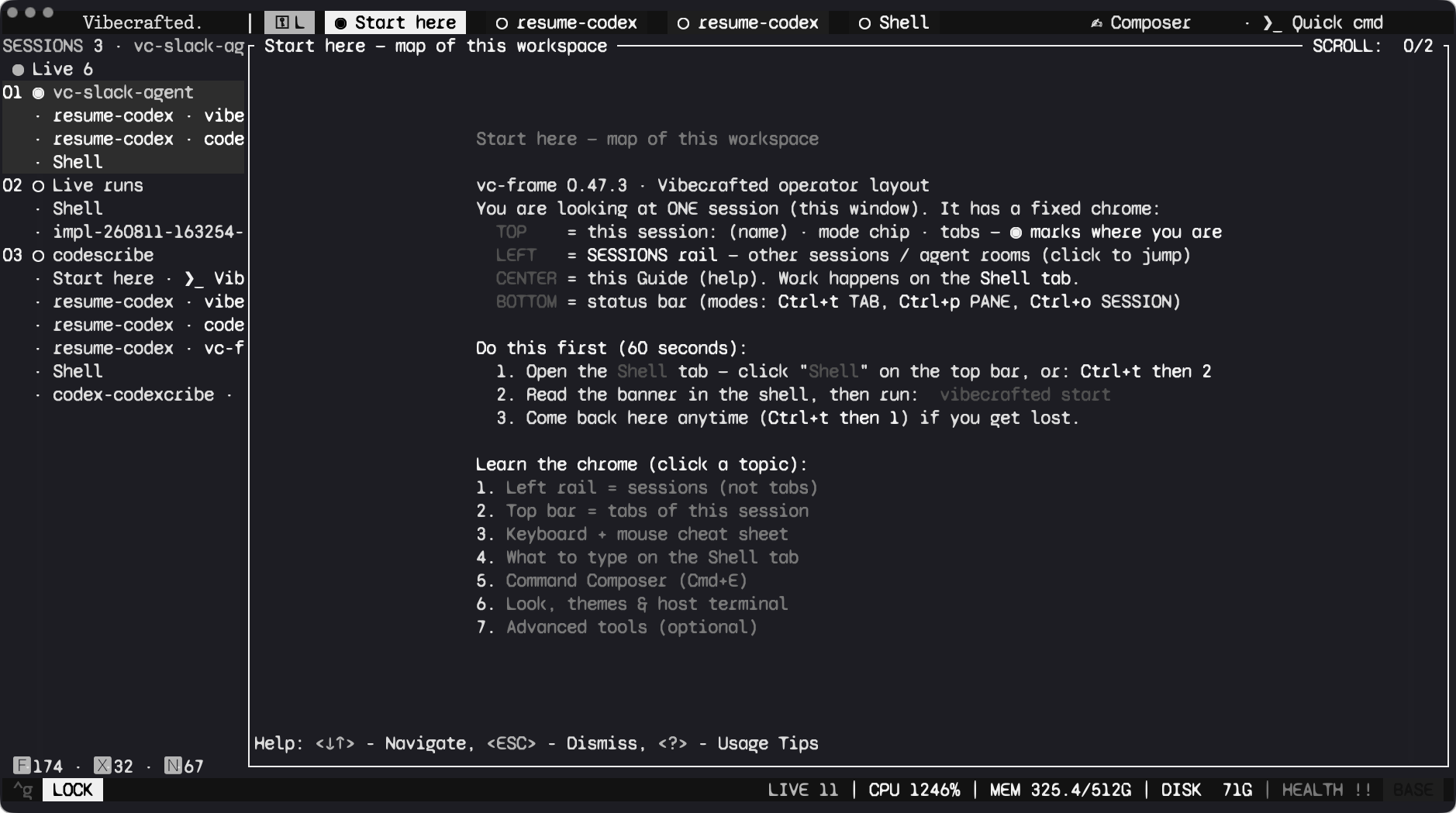Open the resume-codex tab beside Start here

(567, 22)
